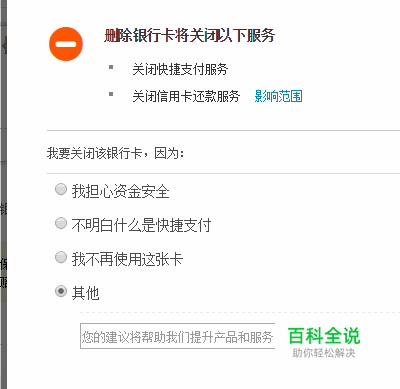Screen dimensions: 400x389
Task: Click square bullet beside 关闭快捷支付服务
Action: click(x=111, y=68)
